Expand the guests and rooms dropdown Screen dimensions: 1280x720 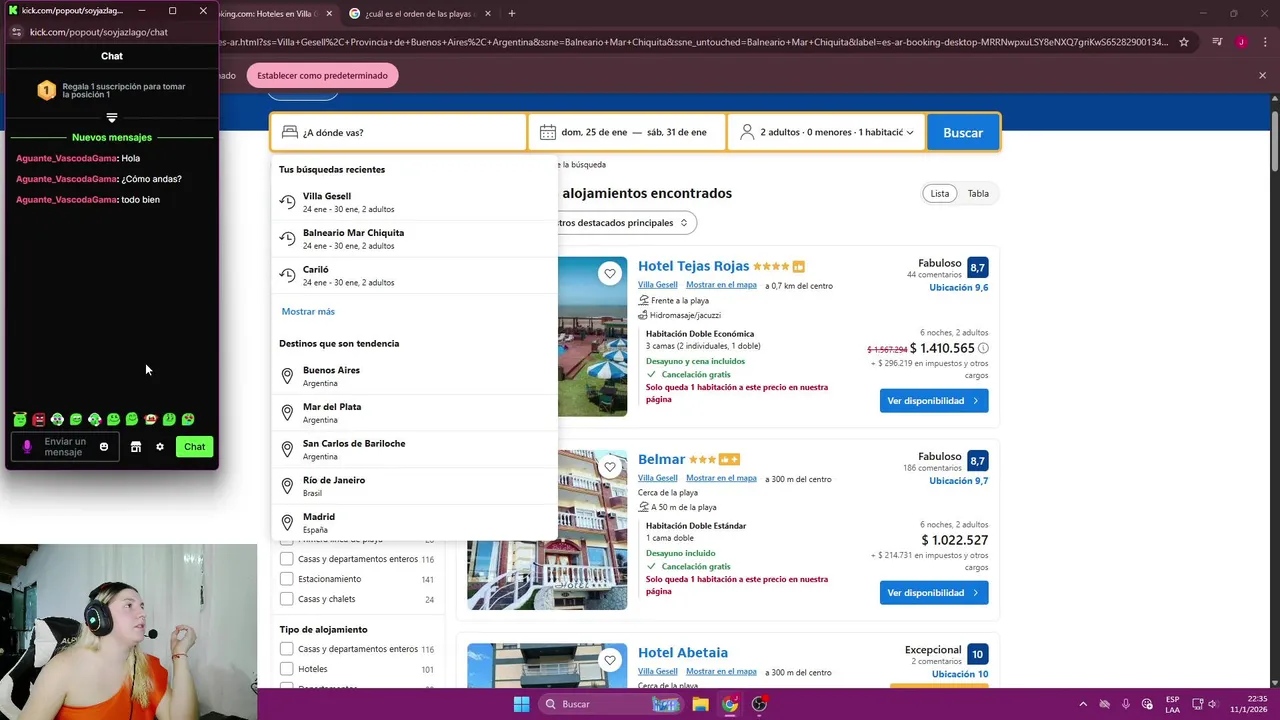click(826, 132)
